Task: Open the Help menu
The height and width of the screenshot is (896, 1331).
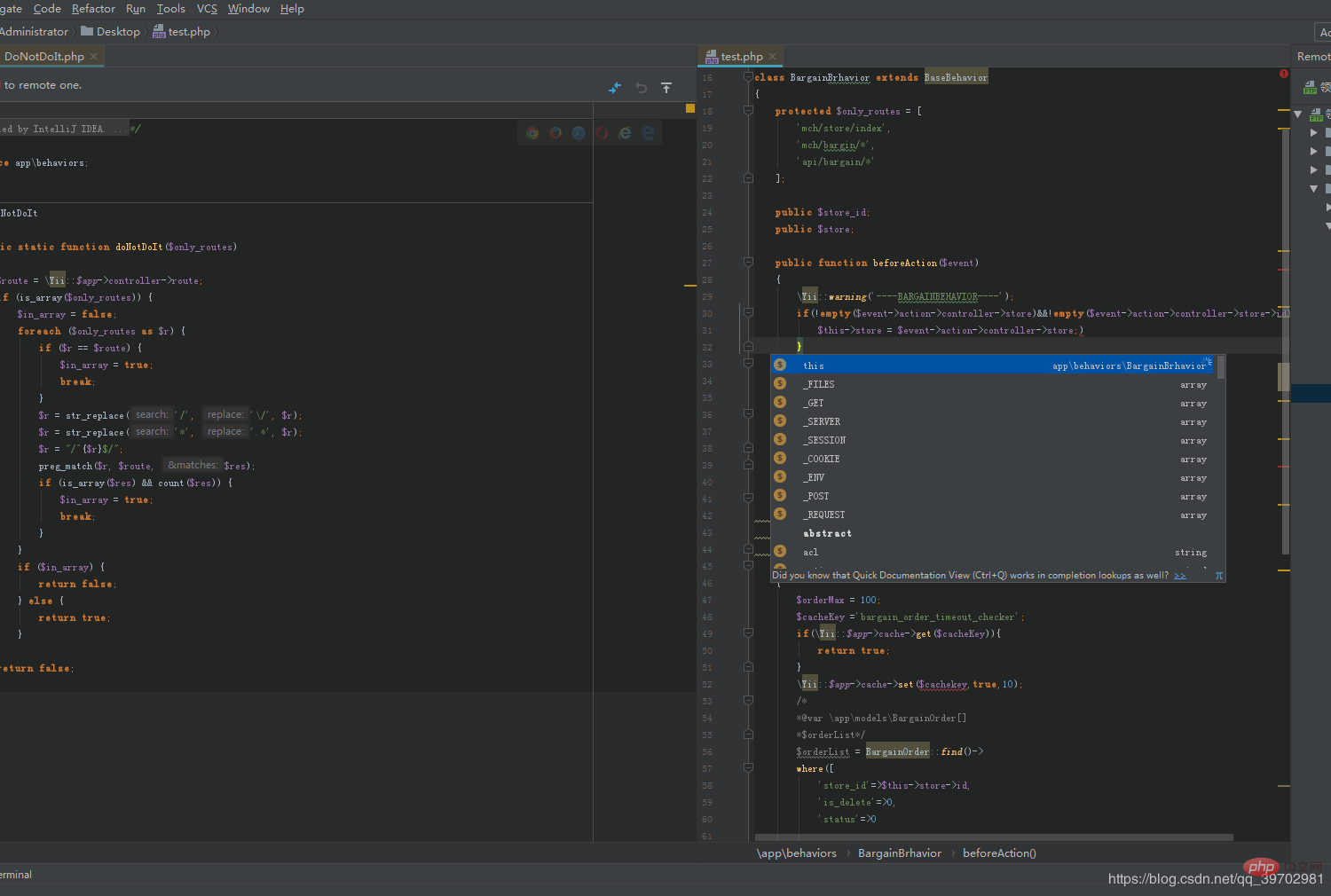Action: click(292, 9)
